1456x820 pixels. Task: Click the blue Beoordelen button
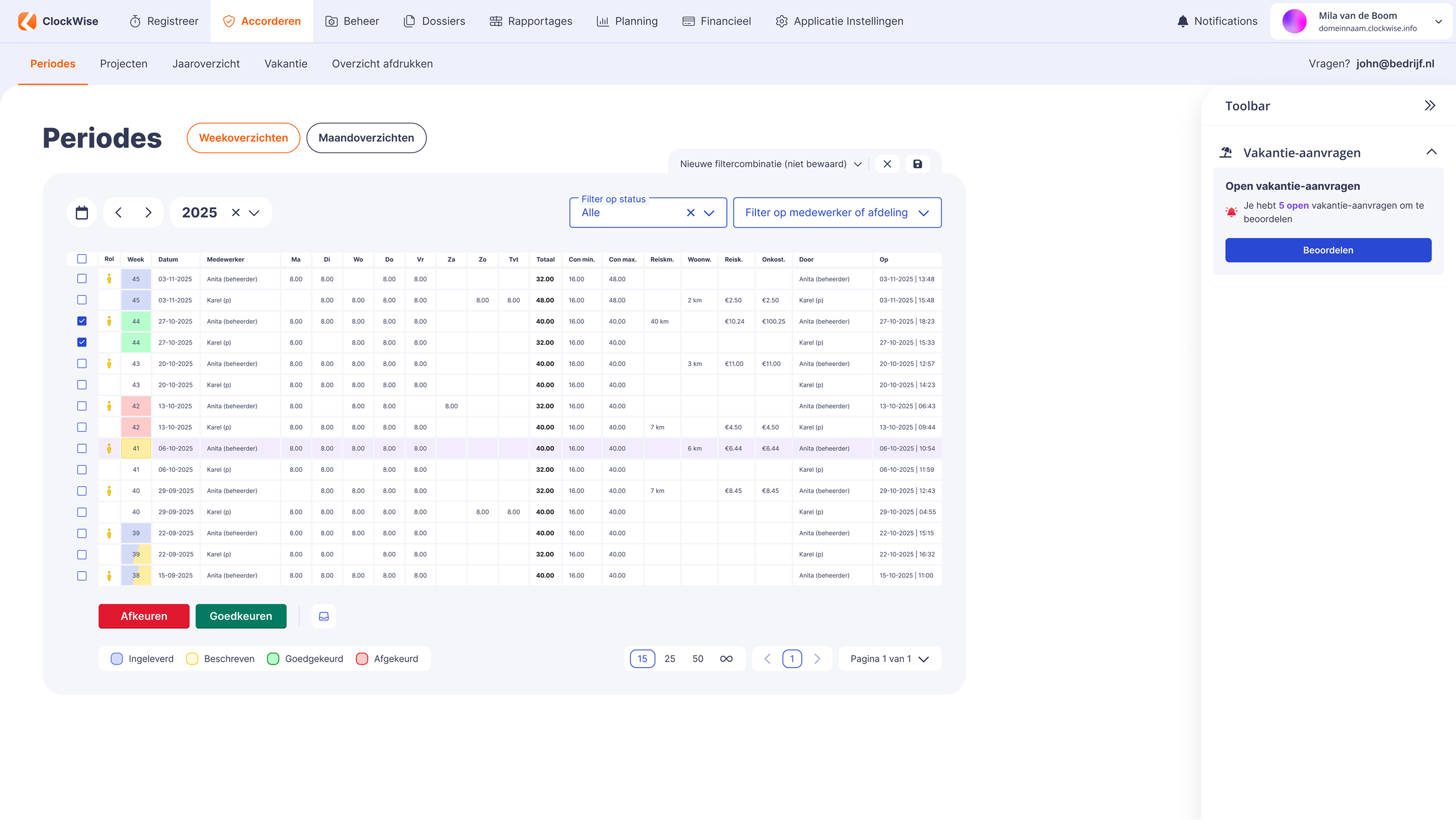point(1328,250)
